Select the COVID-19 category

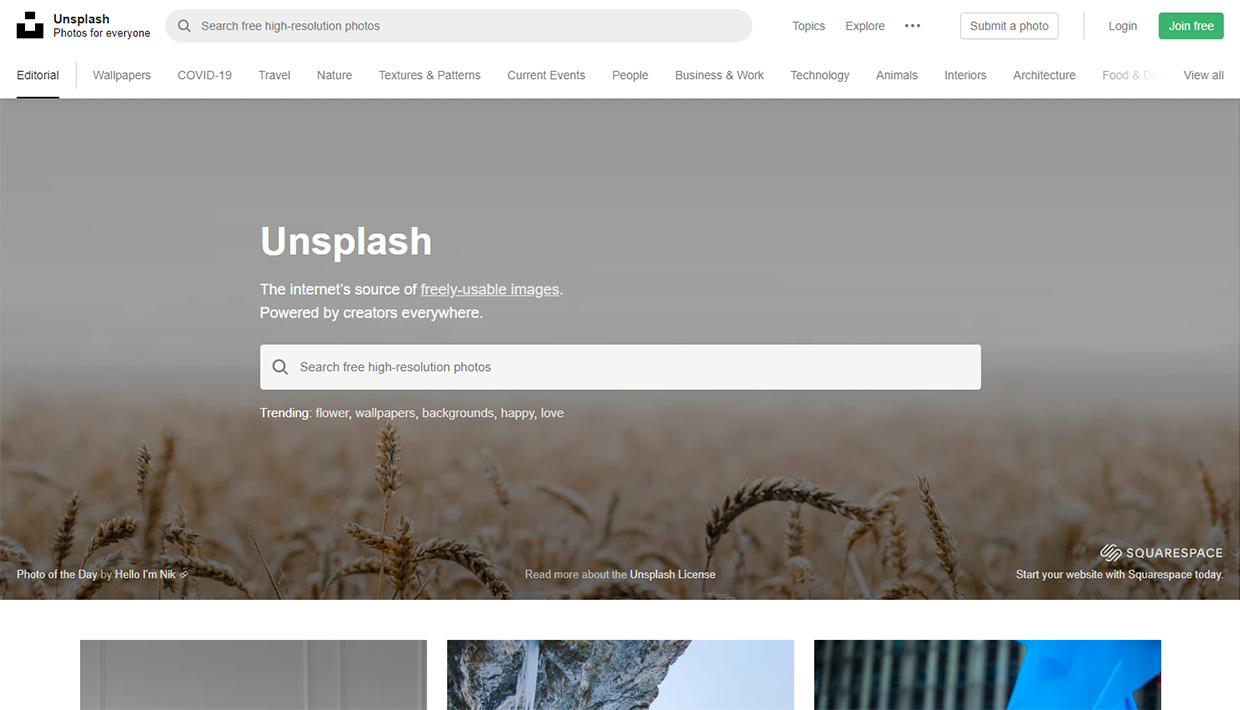[204, 75]
